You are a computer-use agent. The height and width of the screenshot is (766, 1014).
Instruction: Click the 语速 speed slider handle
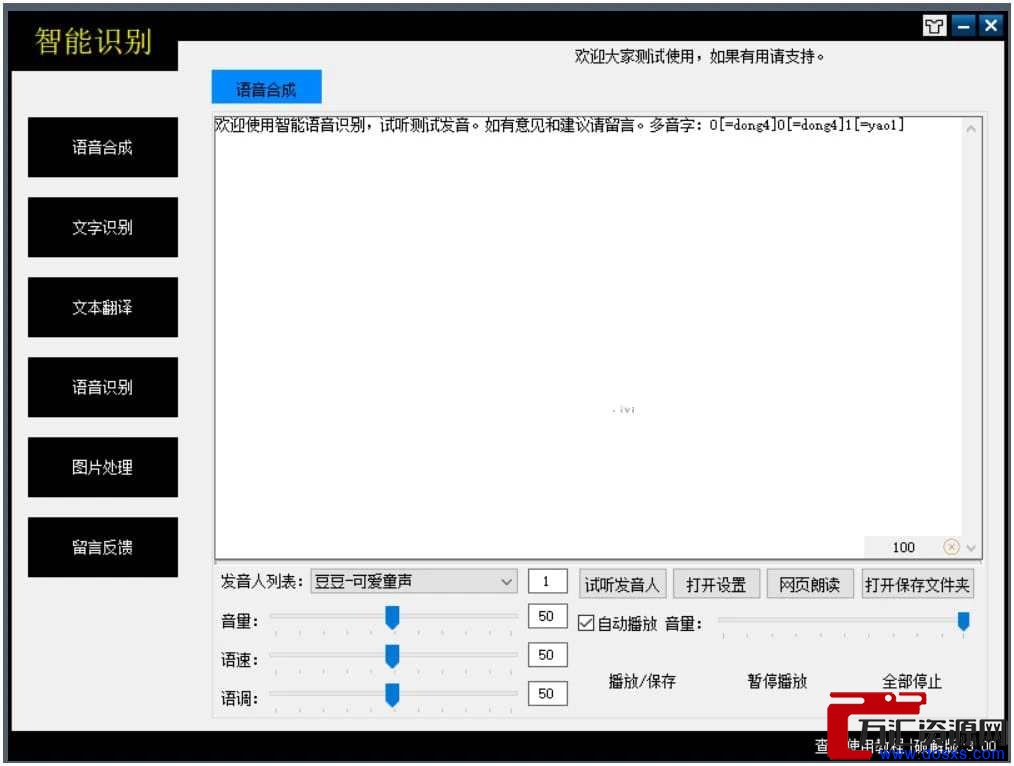(392, 656)
